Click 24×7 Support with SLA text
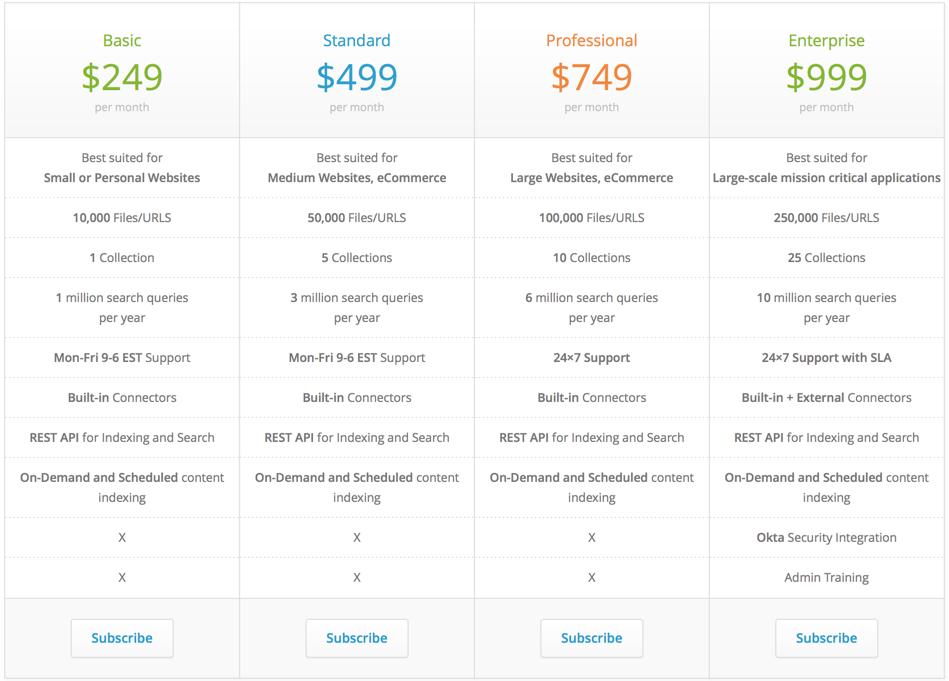The height and width of the screenshot is (681, 949). click(x=826, y=358)
